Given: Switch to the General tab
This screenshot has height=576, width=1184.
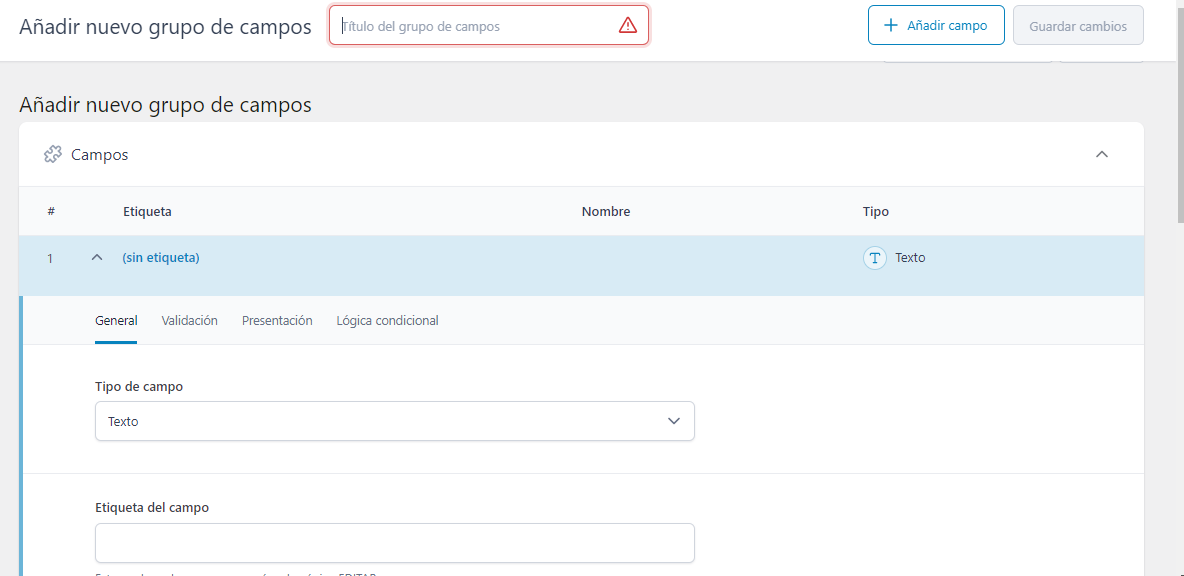Looking at the screenshot, I should click(x=116, y=321).
